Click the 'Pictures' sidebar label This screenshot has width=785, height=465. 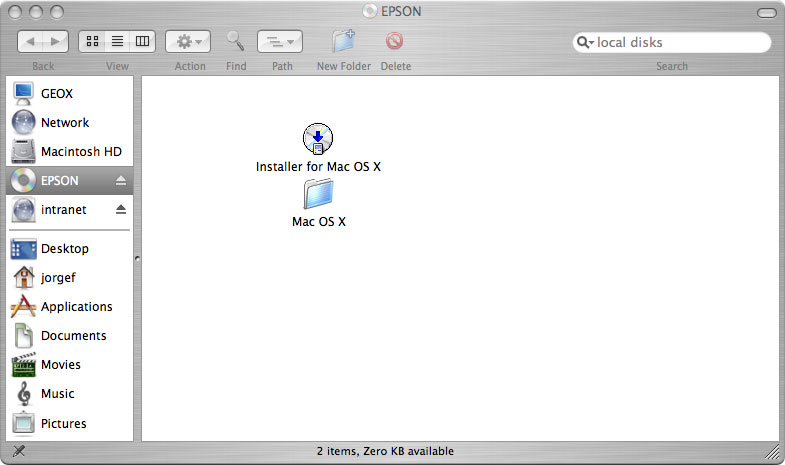pyautogui.click(x=64, y=423)
